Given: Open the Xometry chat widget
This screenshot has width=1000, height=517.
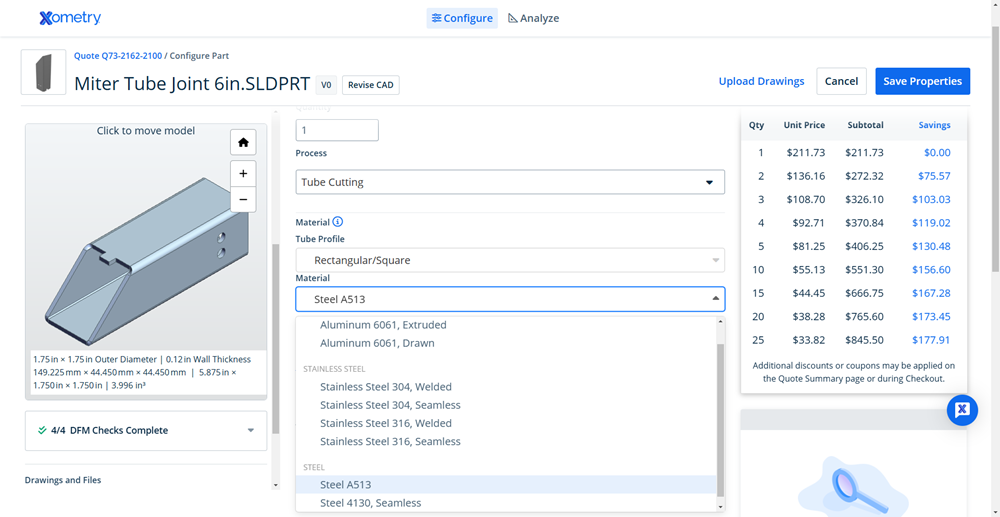Looking at the screenshot, I should pos(962,410).
